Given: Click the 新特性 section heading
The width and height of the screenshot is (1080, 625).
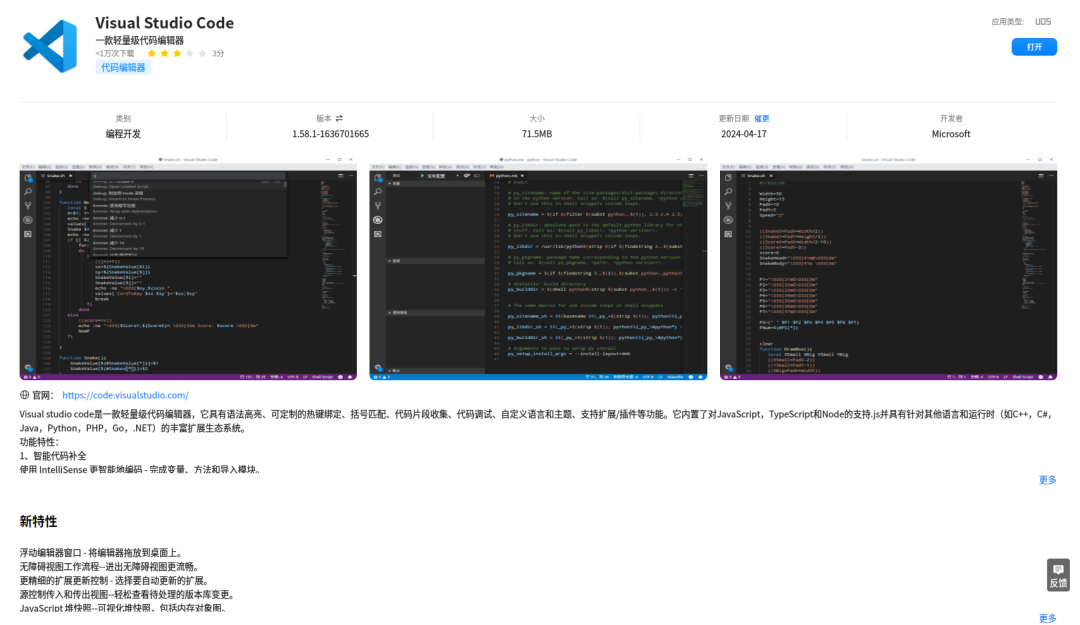Looking at the screenshot, I should pyautogui.click(x=39, y=522).
